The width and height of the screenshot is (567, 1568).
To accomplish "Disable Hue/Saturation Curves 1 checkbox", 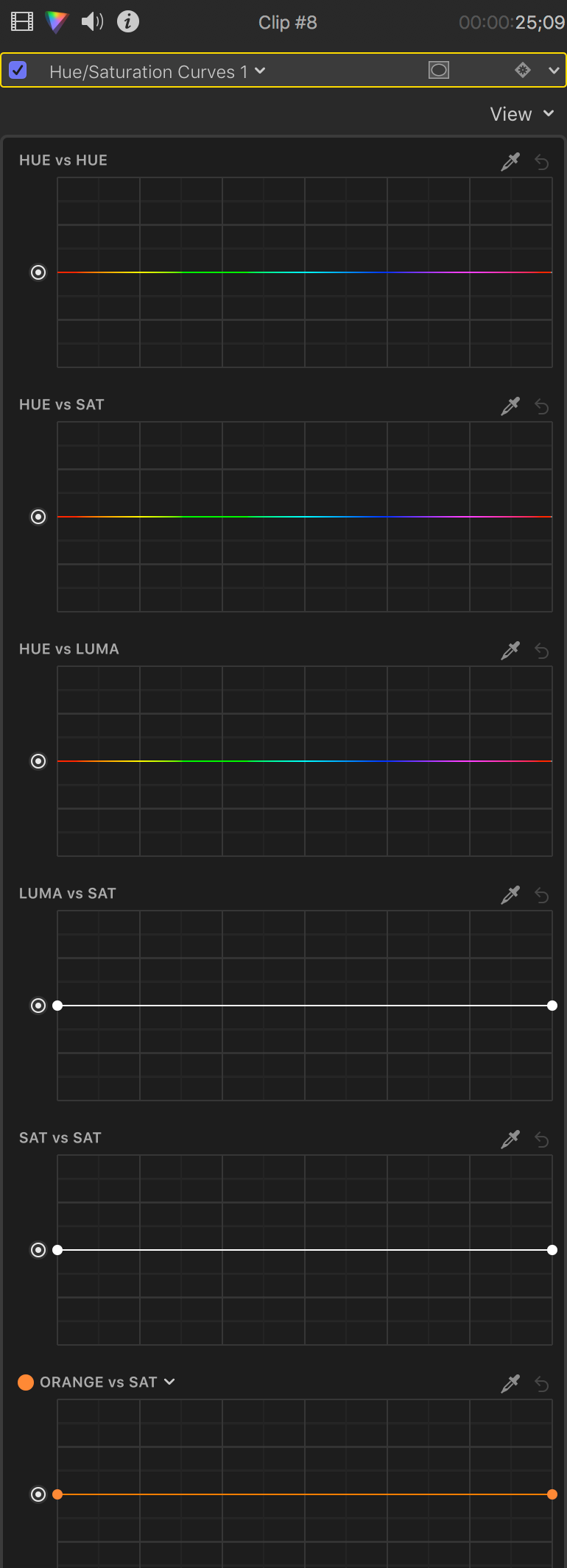I will click(18, 71).
